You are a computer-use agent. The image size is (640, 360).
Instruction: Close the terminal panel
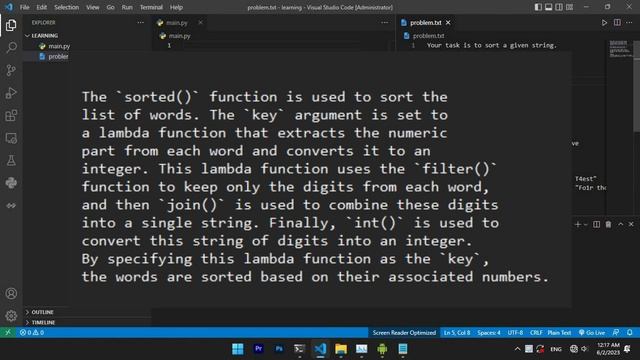[x=631, y=224]
